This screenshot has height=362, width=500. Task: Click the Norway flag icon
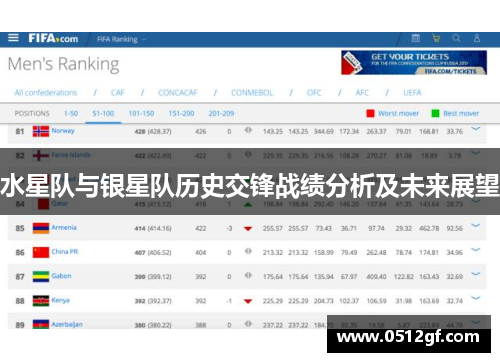(x=41, y=131)
